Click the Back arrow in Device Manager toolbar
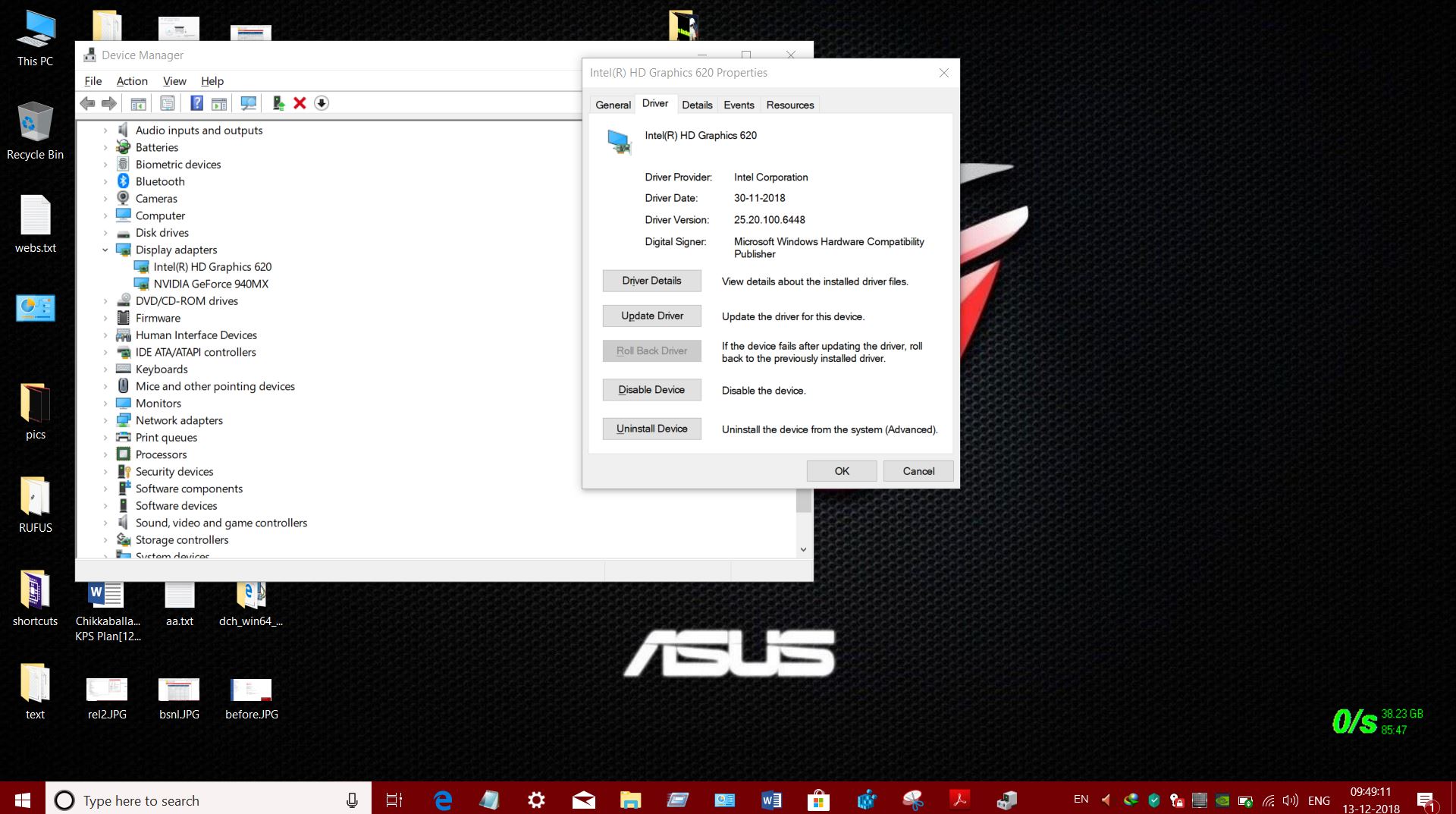 click(88, 103)
